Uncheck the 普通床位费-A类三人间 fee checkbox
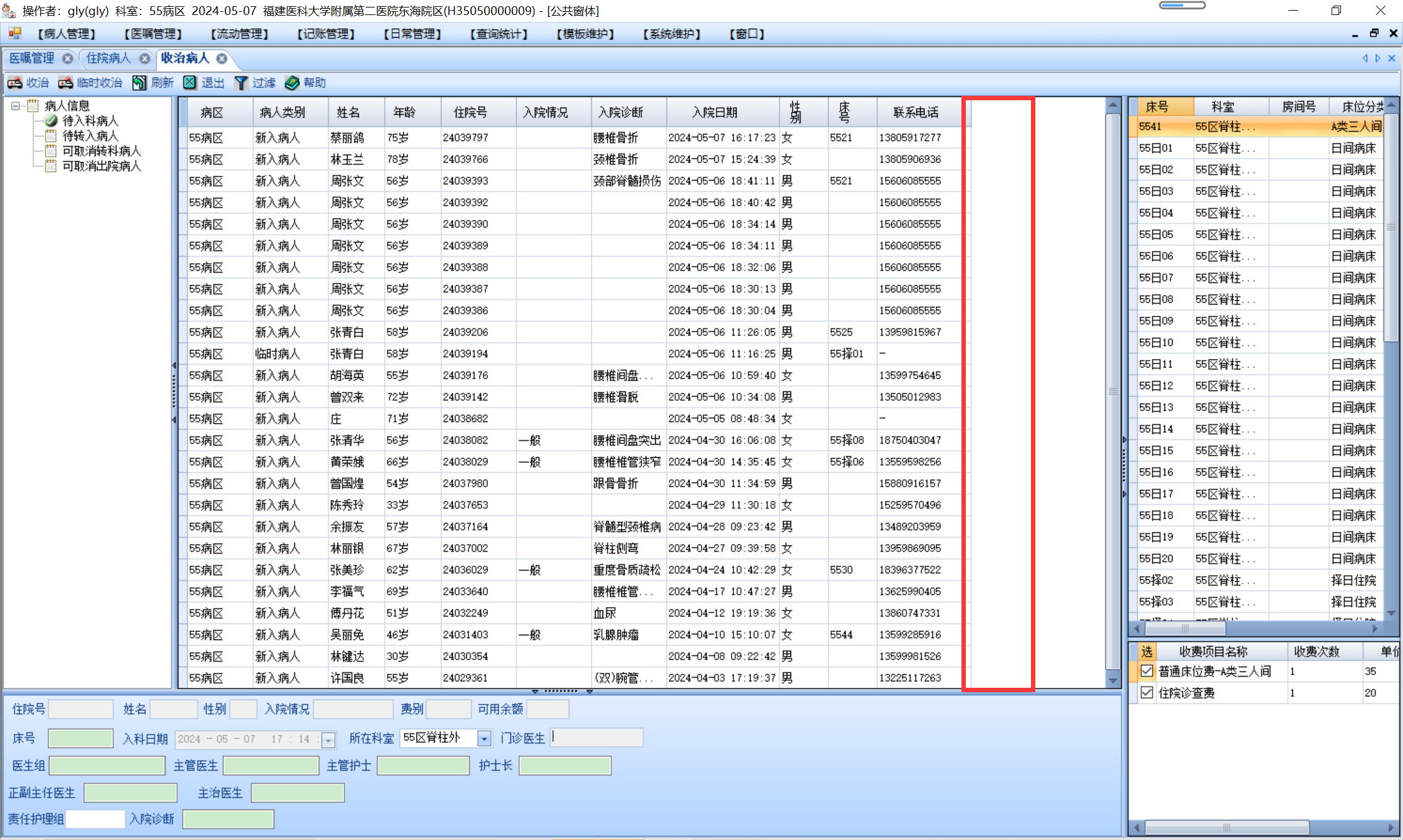Viewport: 1403px width, 840px height. point(1147,671)
